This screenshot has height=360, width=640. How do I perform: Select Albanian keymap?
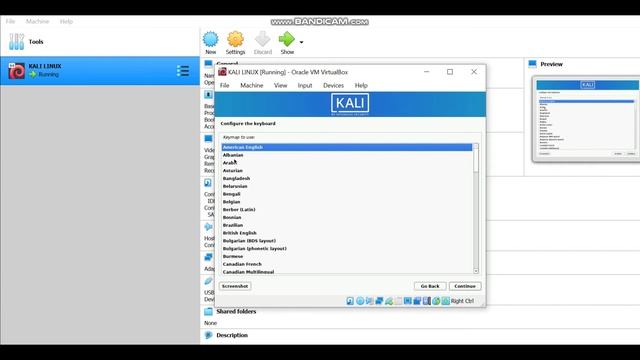click(x=347, y=155)
